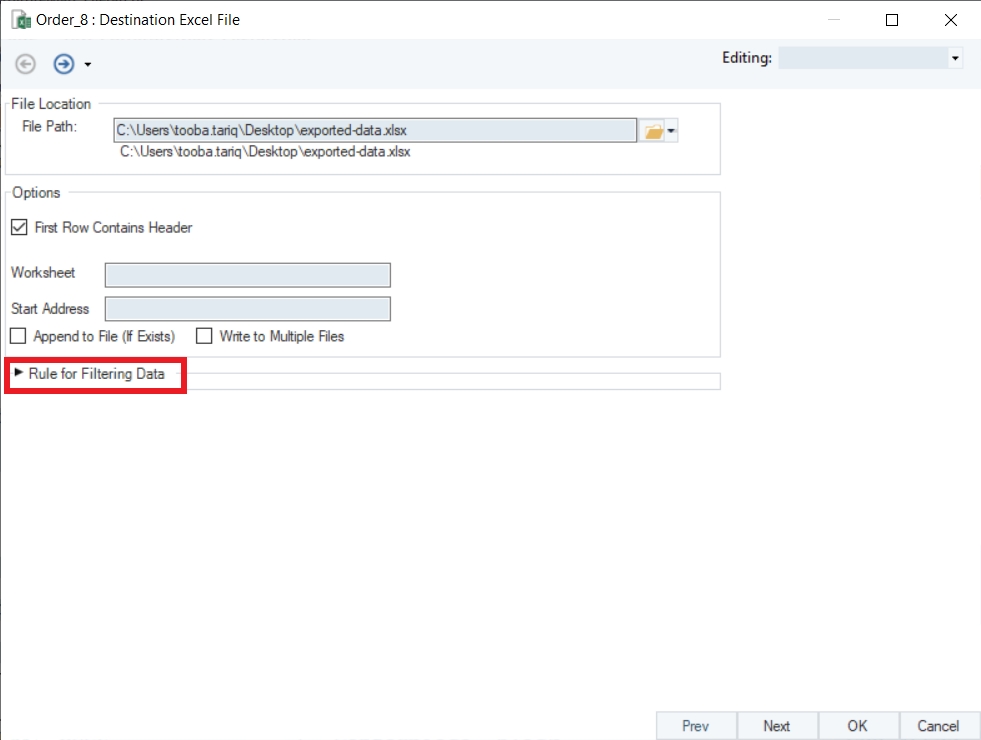Cancel the Destination Excel File dialog
This screenshot has width=981, height=740.
coord(938,726)
